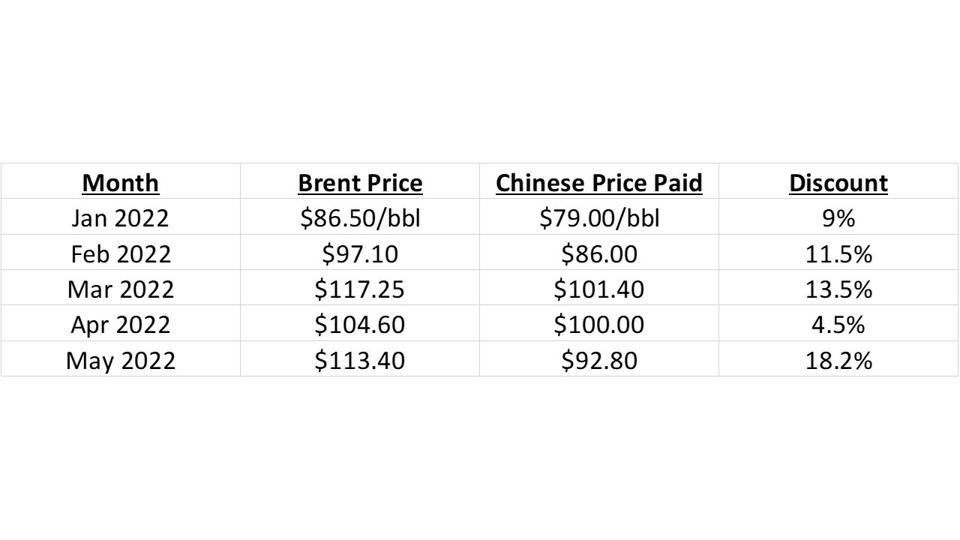Image resolution: width=960 pixels, height=540 pixels.
Task: Click the $79.00/bbl Chinese price cell
Action: click(599, 218)
